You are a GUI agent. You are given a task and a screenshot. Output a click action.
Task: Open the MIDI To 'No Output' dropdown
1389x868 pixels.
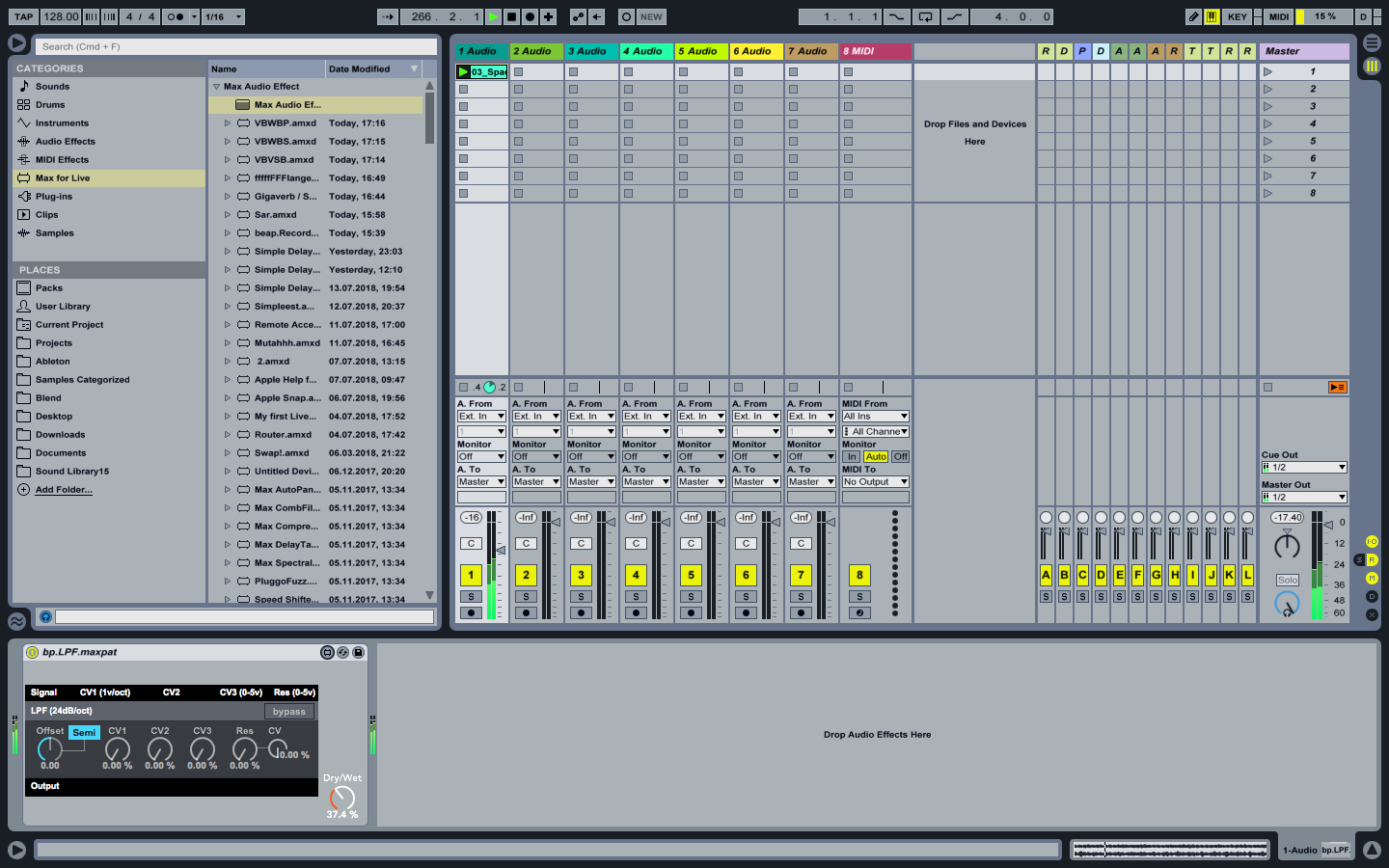875,482
